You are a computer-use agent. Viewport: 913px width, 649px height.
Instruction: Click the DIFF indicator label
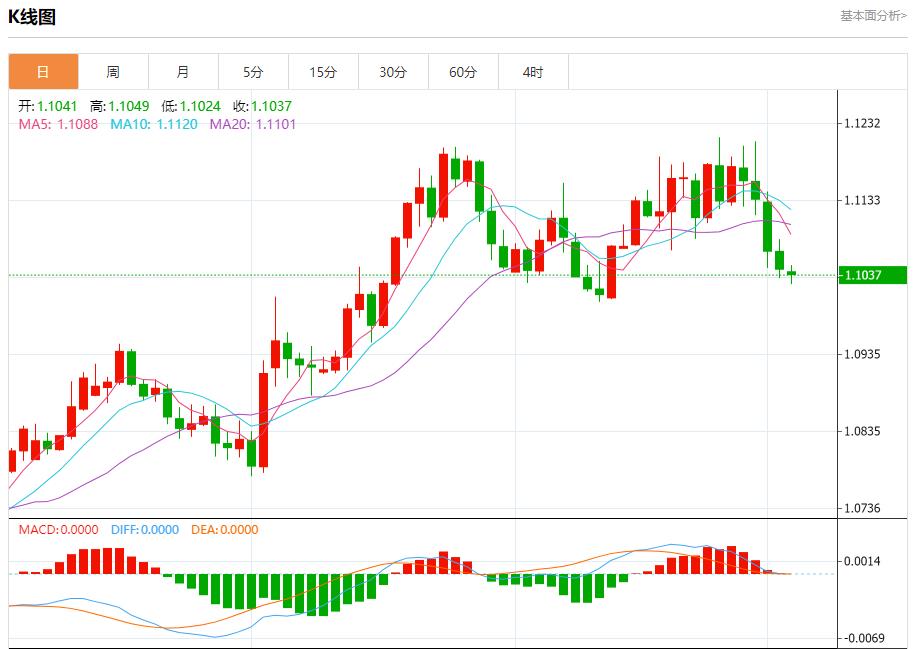click(x=144, y=530)
